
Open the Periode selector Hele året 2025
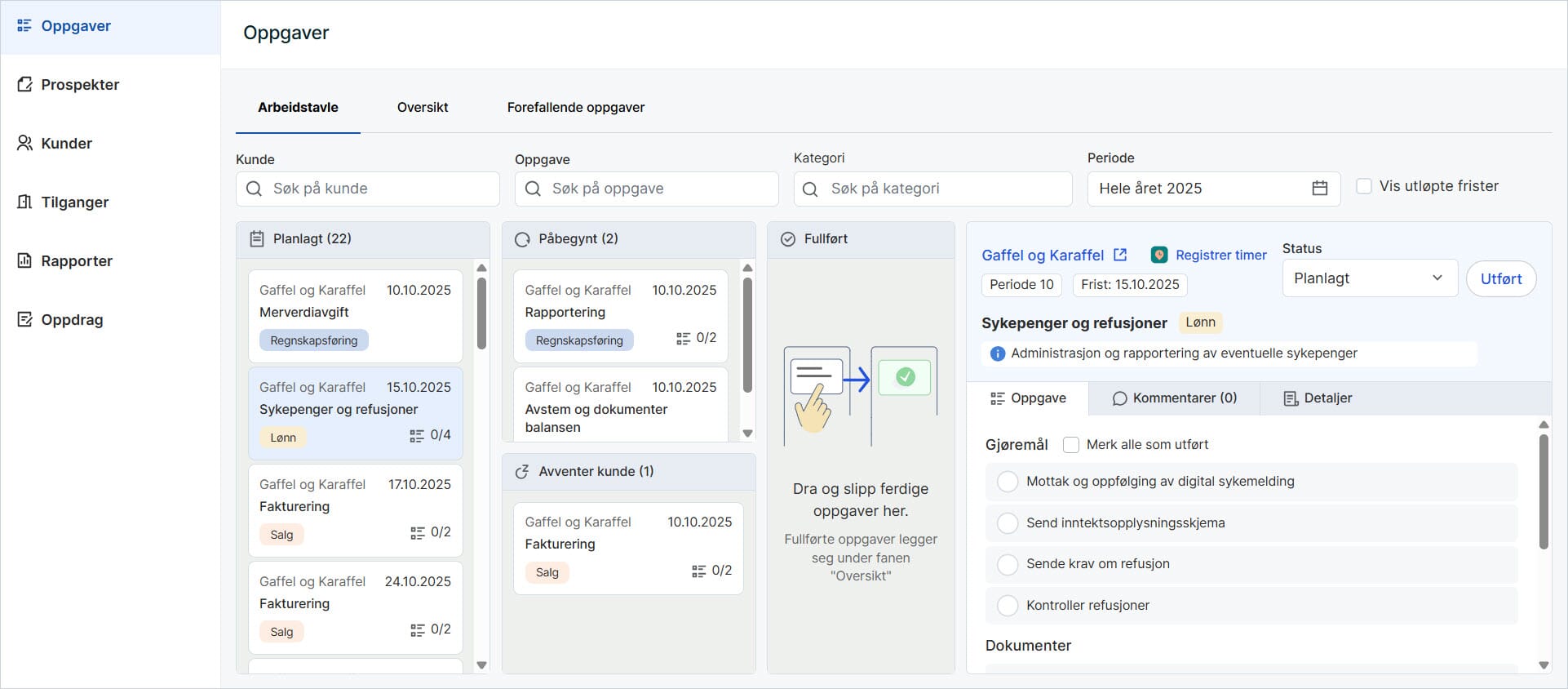[x=1199, y=189]
